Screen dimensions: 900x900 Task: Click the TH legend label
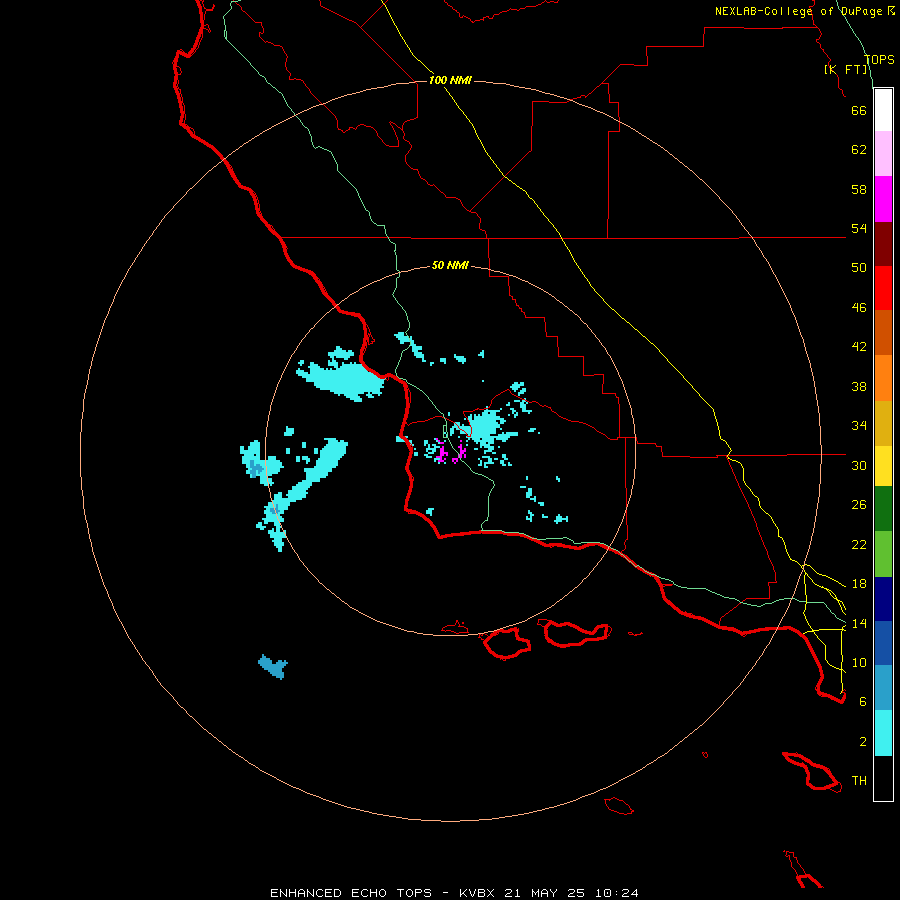click(x=859, y=781)
